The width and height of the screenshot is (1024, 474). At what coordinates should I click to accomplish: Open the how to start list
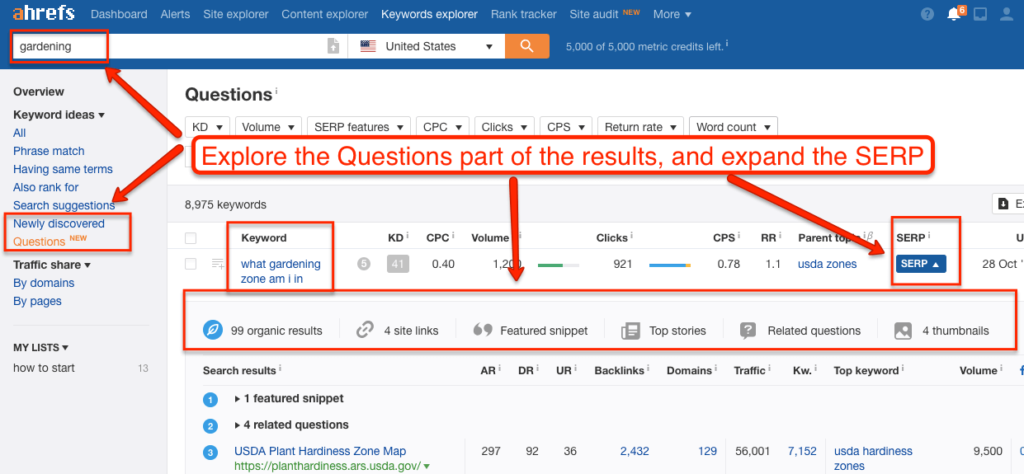(x=44, y=368)
